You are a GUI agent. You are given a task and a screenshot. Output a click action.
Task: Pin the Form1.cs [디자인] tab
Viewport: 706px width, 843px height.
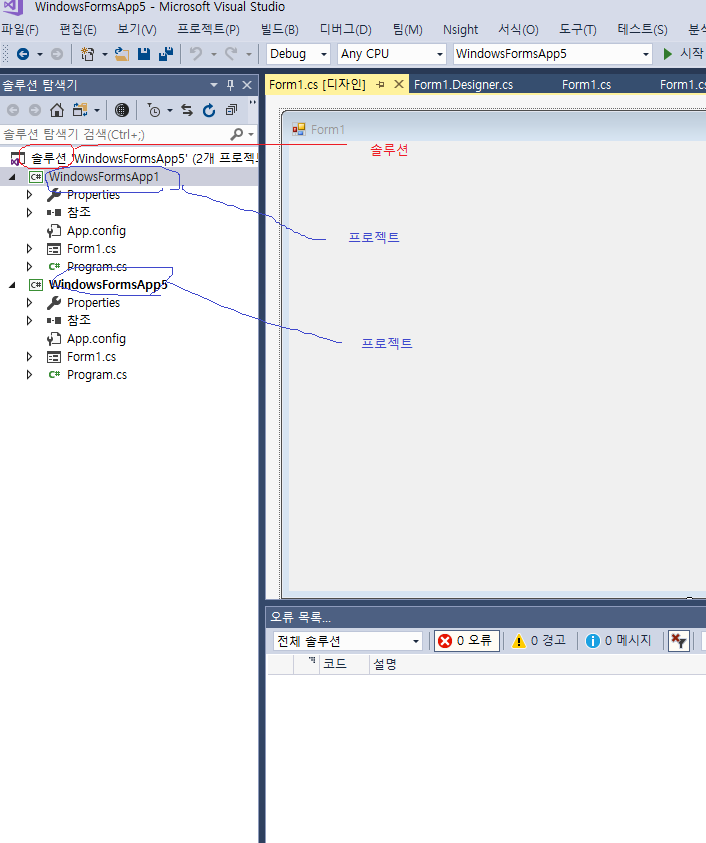click(x=380, y=84)
